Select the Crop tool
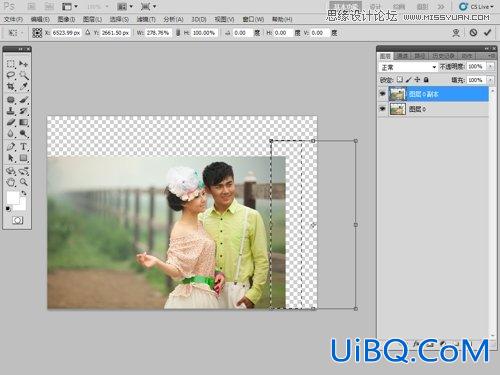Screen dimensions: 500x375 pyautogui.click(x=11, y=87)
